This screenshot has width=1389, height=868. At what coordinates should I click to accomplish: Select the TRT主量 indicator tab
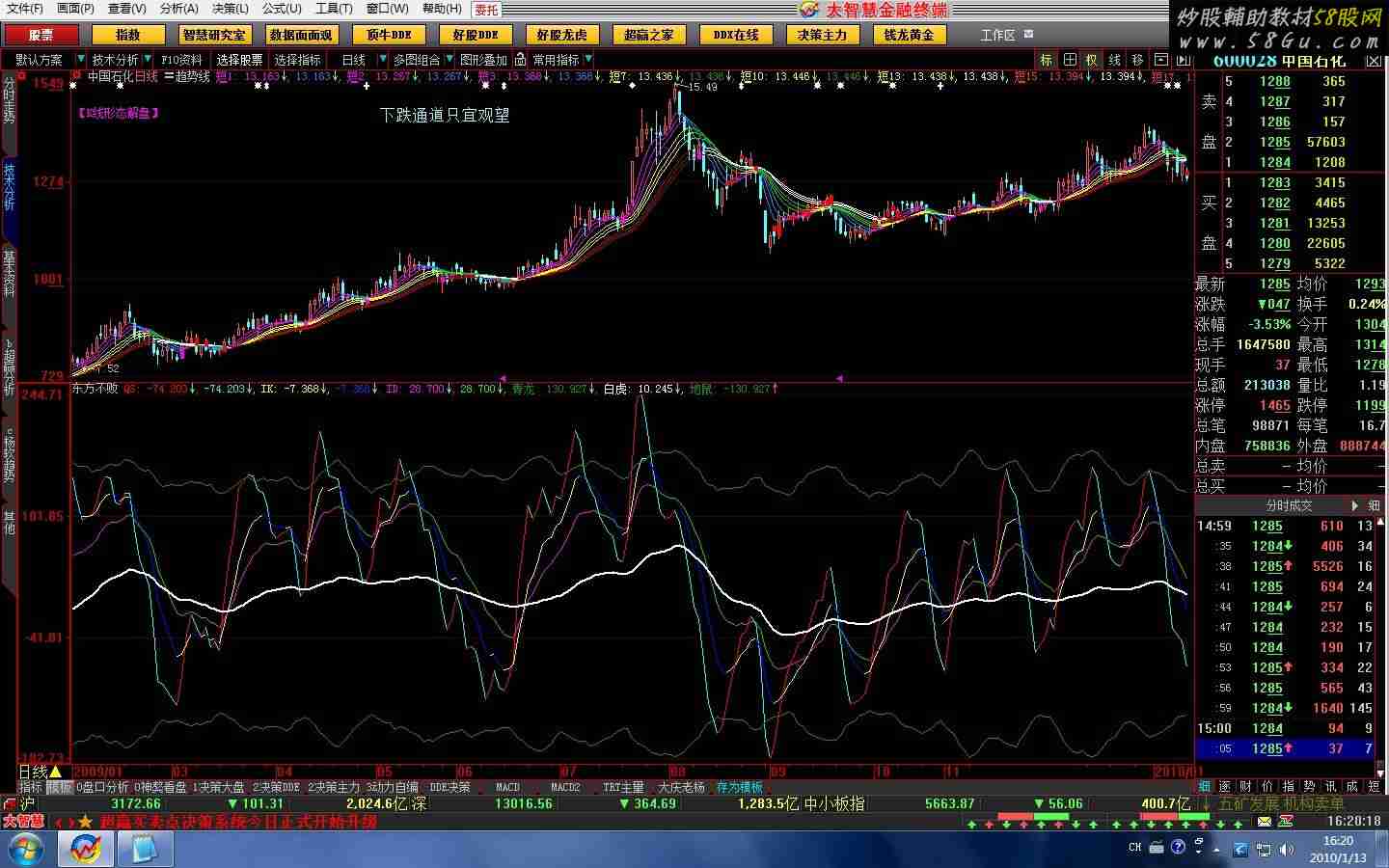click(x=623, y=787)
